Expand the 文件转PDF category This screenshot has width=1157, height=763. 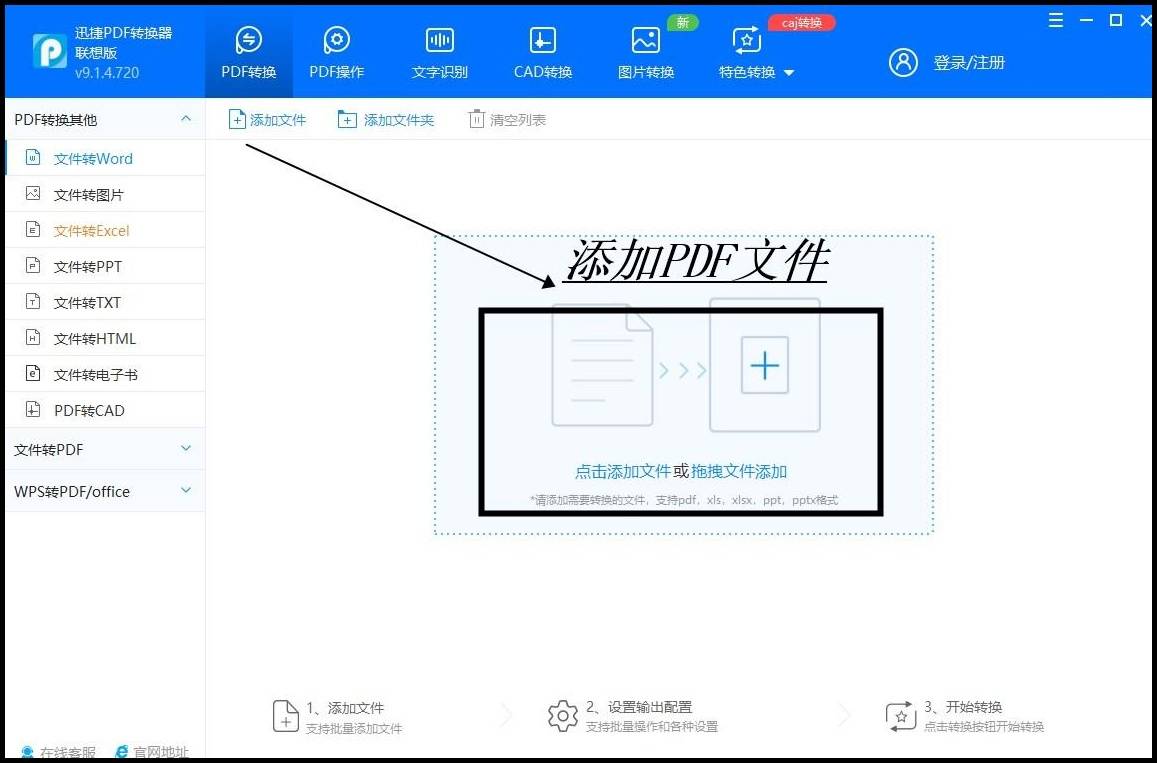105,449
